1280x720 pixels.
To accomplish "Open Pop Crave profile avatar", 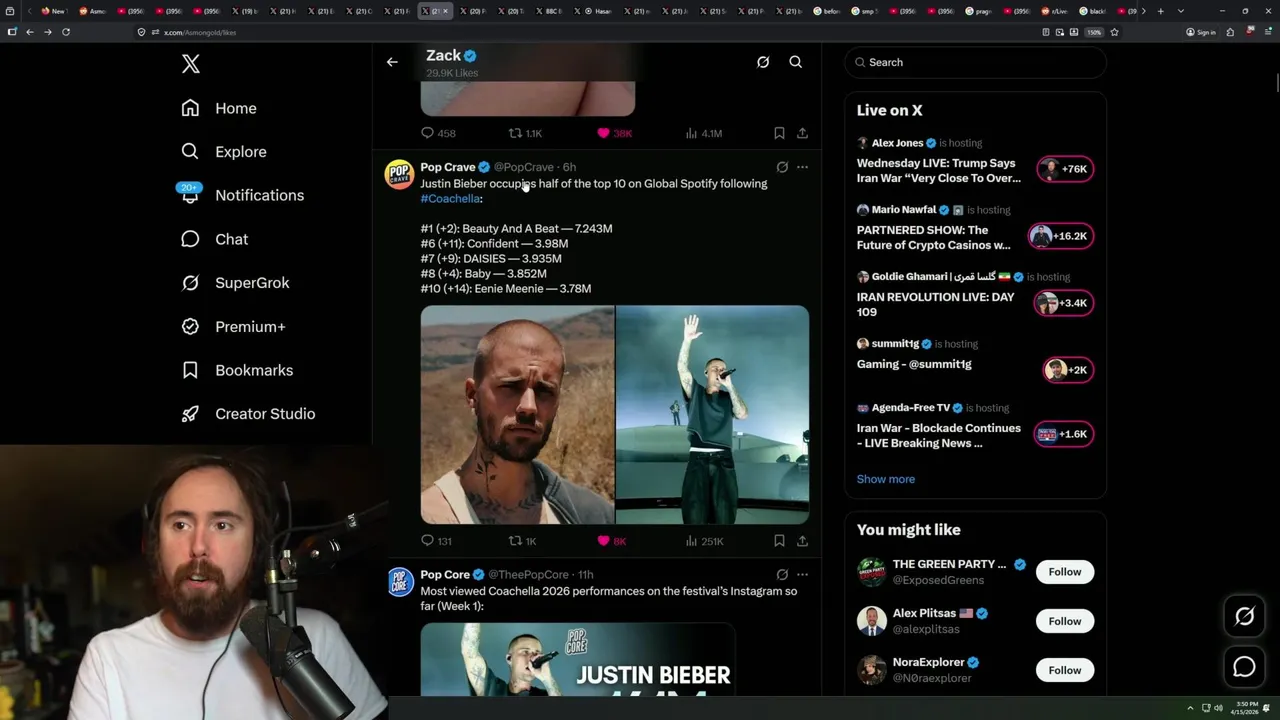I will click(400, 174).
